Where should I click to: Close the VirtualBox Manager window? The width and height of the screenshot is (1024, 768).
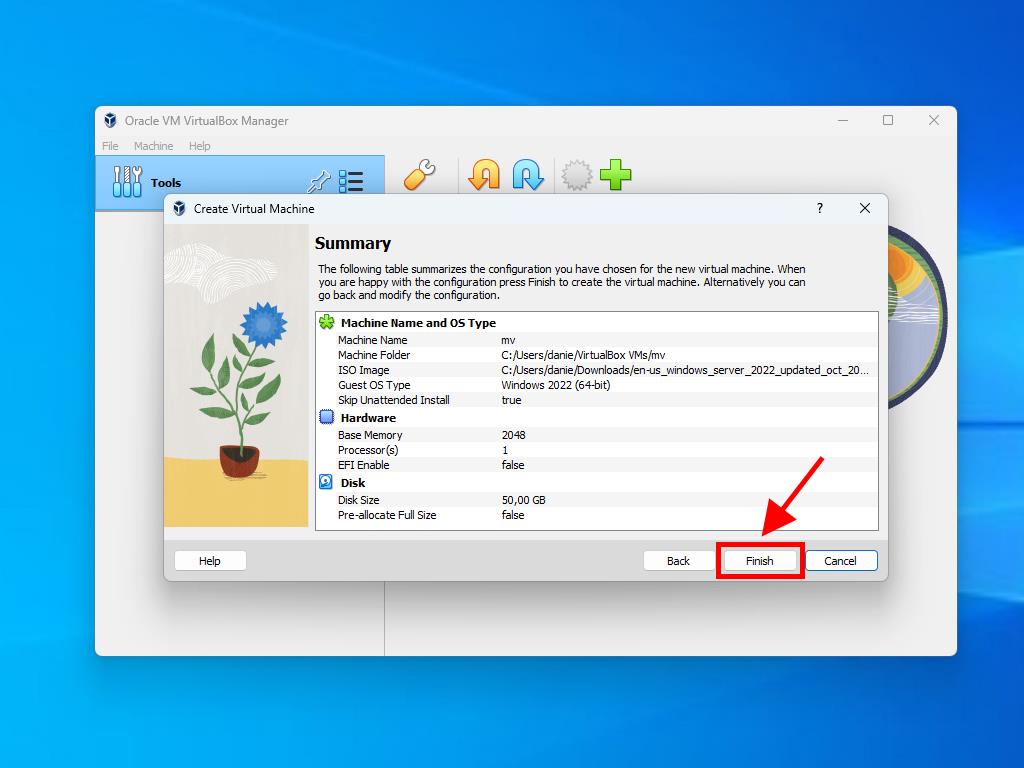coord(934,120)
